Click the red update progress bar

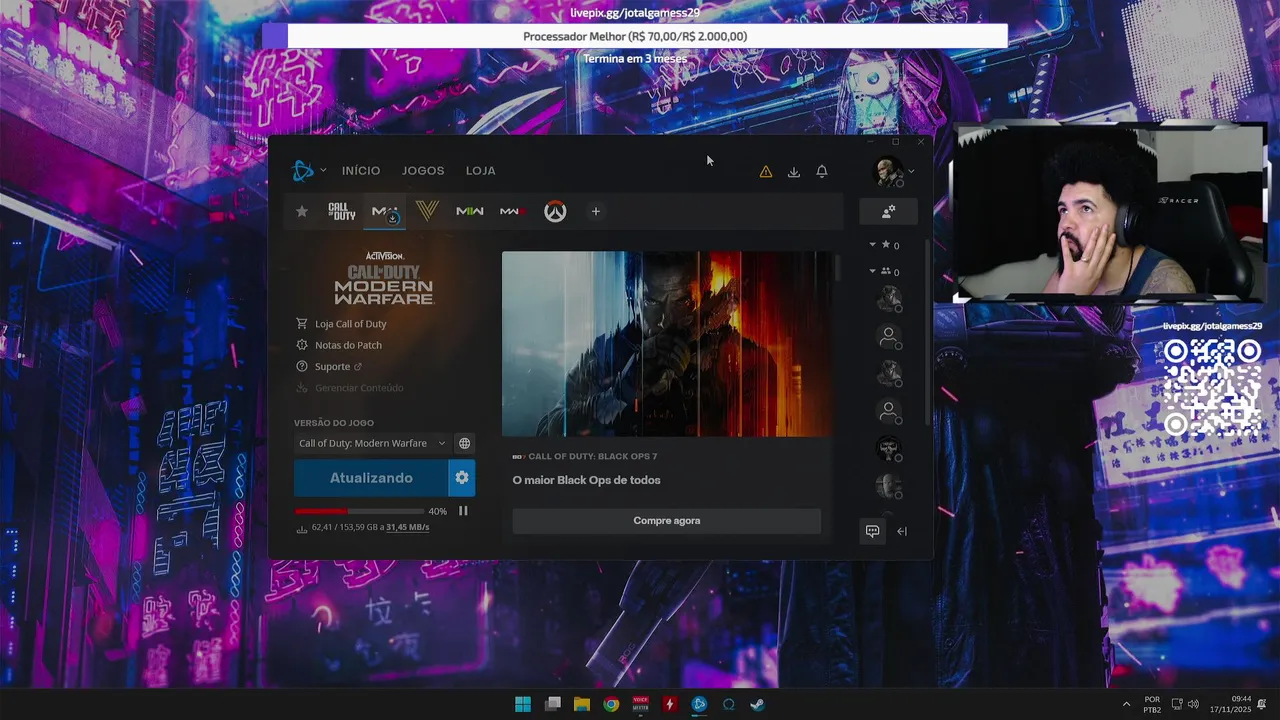tap(359, 511)
